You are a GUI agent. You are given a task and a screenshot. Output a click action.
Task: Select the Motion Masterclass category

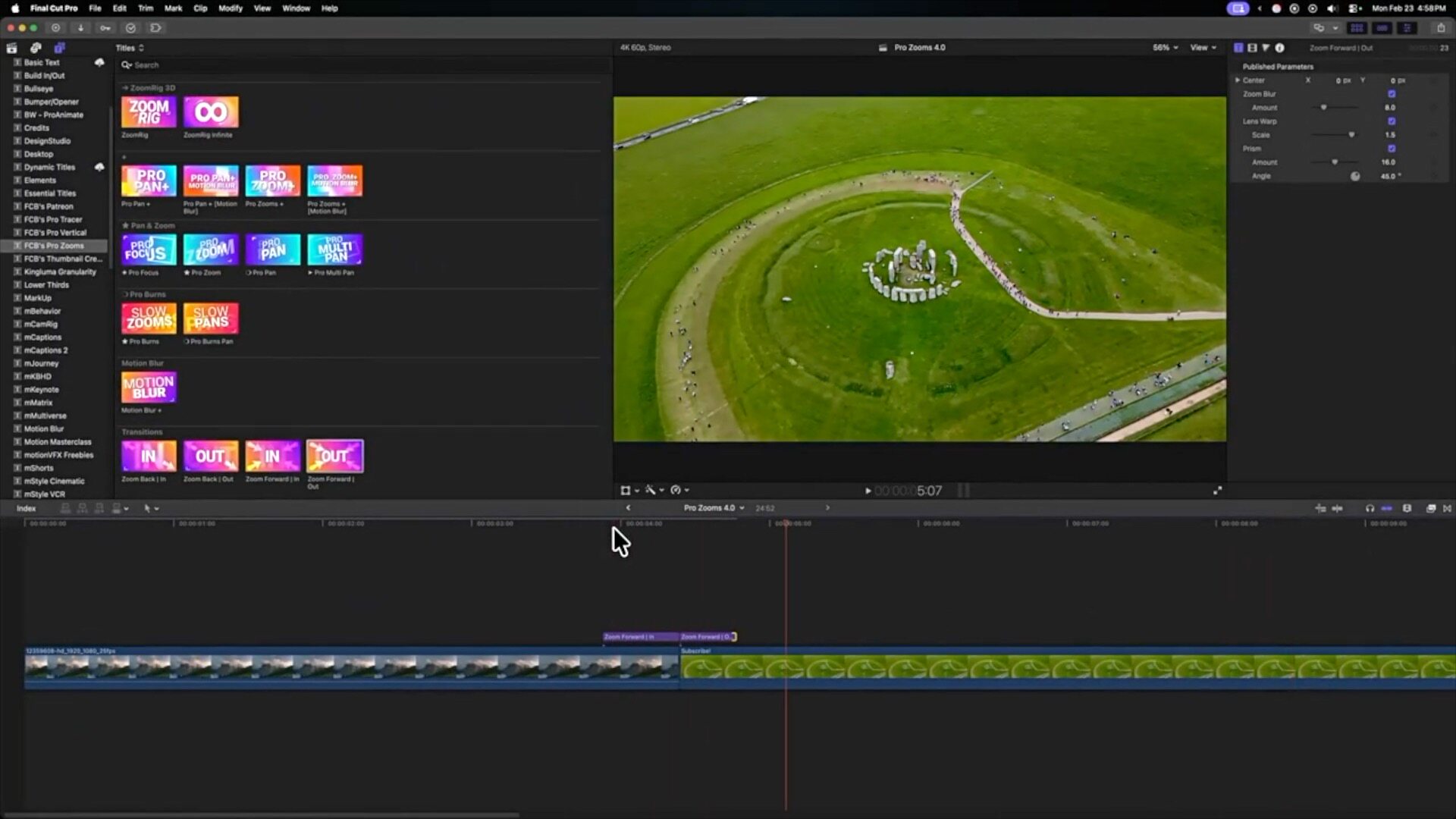(58, 442)
